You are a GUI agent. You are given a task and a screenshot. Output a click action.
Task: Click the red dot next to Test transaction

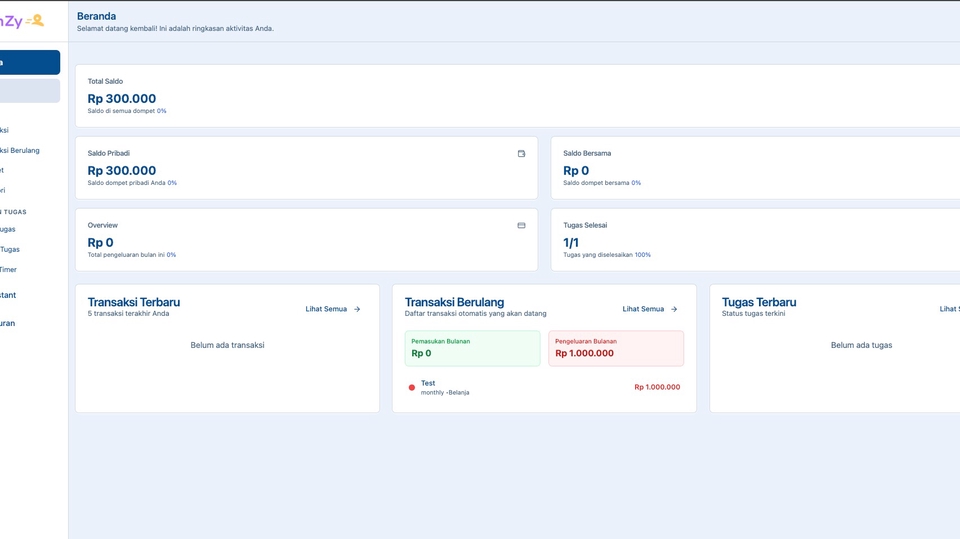(x=411, y=388)
